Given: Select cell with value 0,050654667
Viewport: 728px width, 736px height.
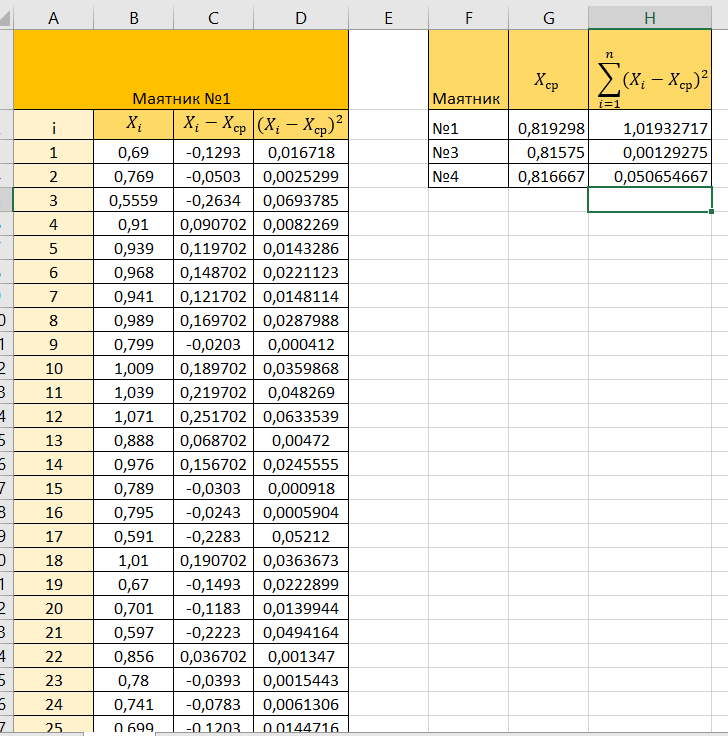Looking at the screenshot, I should click(x=650, y=176).
